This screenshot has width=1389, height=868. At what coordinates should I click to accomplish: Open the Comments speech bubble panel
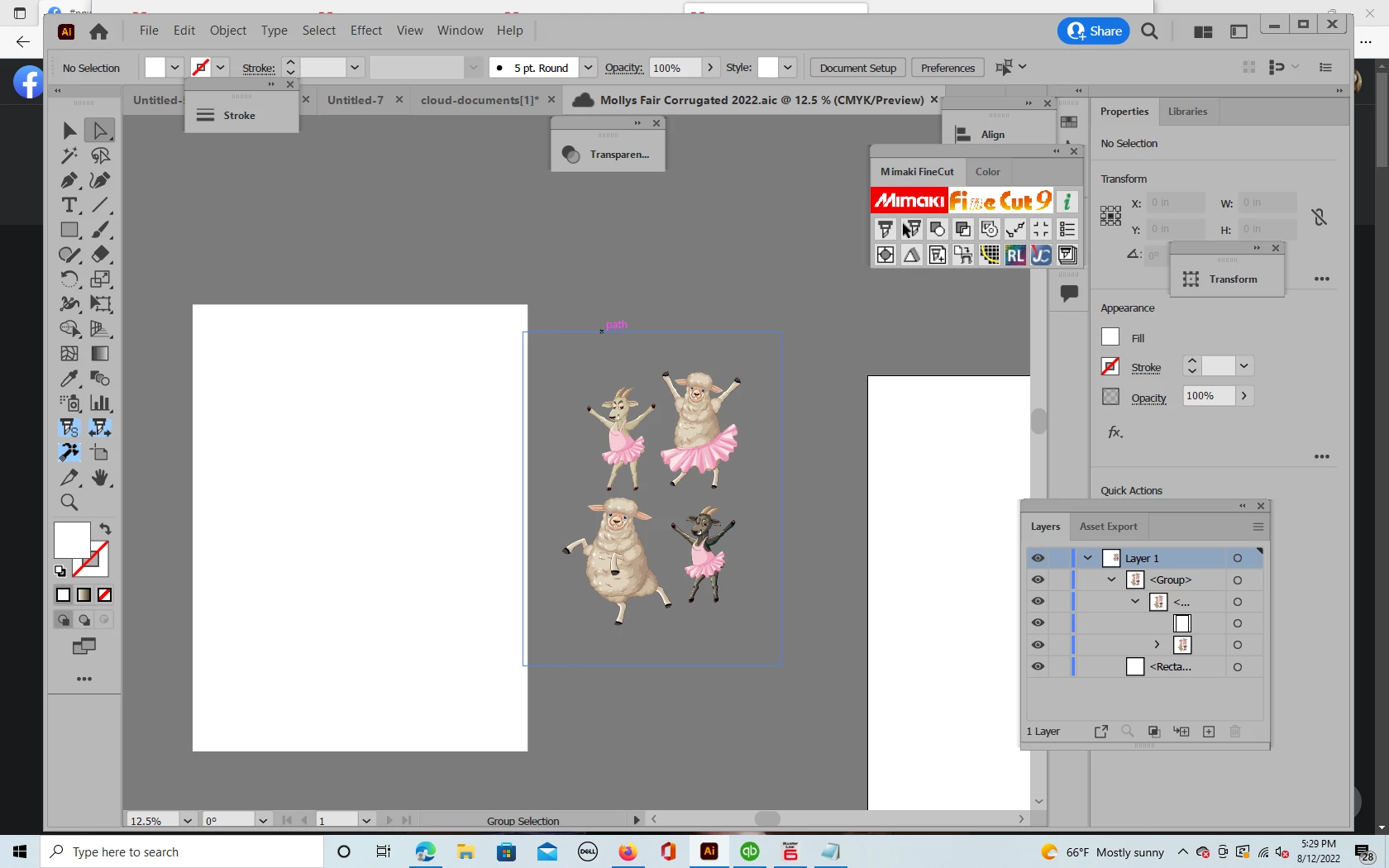tap(1069, 293)
